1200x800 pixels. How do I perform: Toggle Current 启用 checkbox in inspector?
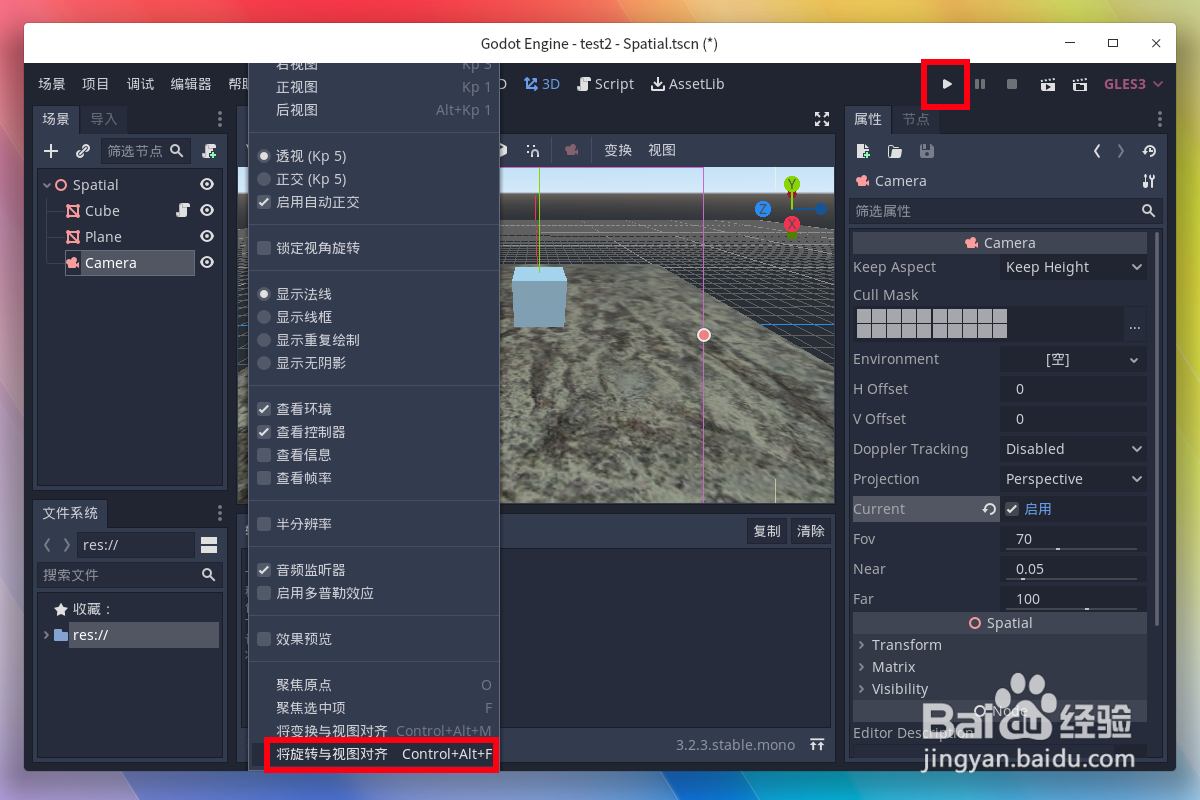pyautogui.click(x=1012, y=509)
